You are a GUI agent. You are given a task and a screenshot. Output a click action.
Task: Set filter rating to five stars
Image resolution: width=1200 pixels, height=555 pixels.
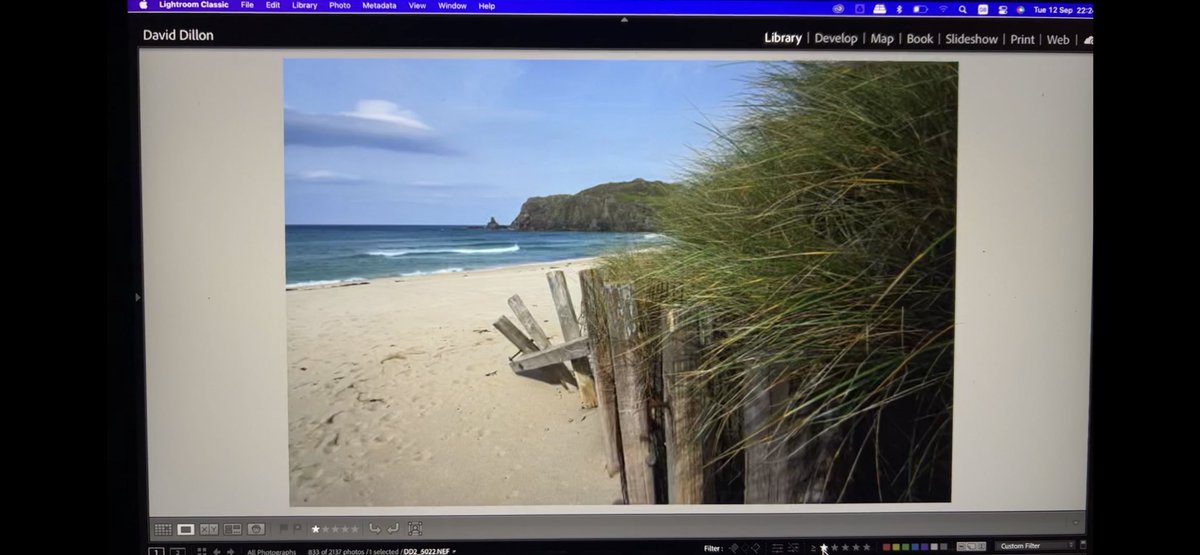867,548
